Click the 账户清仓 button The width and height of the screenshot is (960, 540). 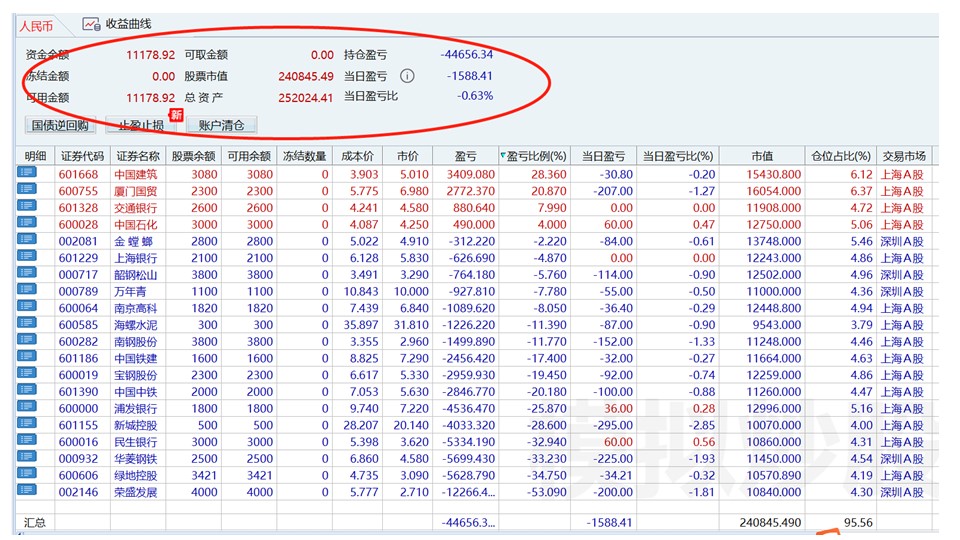pyautogui.click(x=221, y=125)
